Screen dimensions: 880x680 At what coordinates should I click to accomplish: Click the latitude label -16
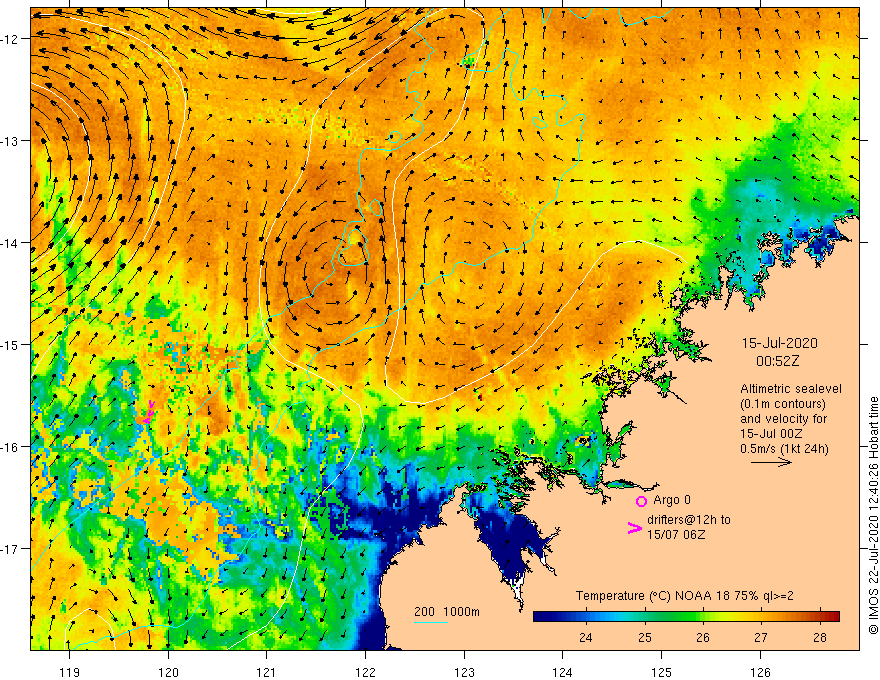pyautogui.click(x=11, y=447)
